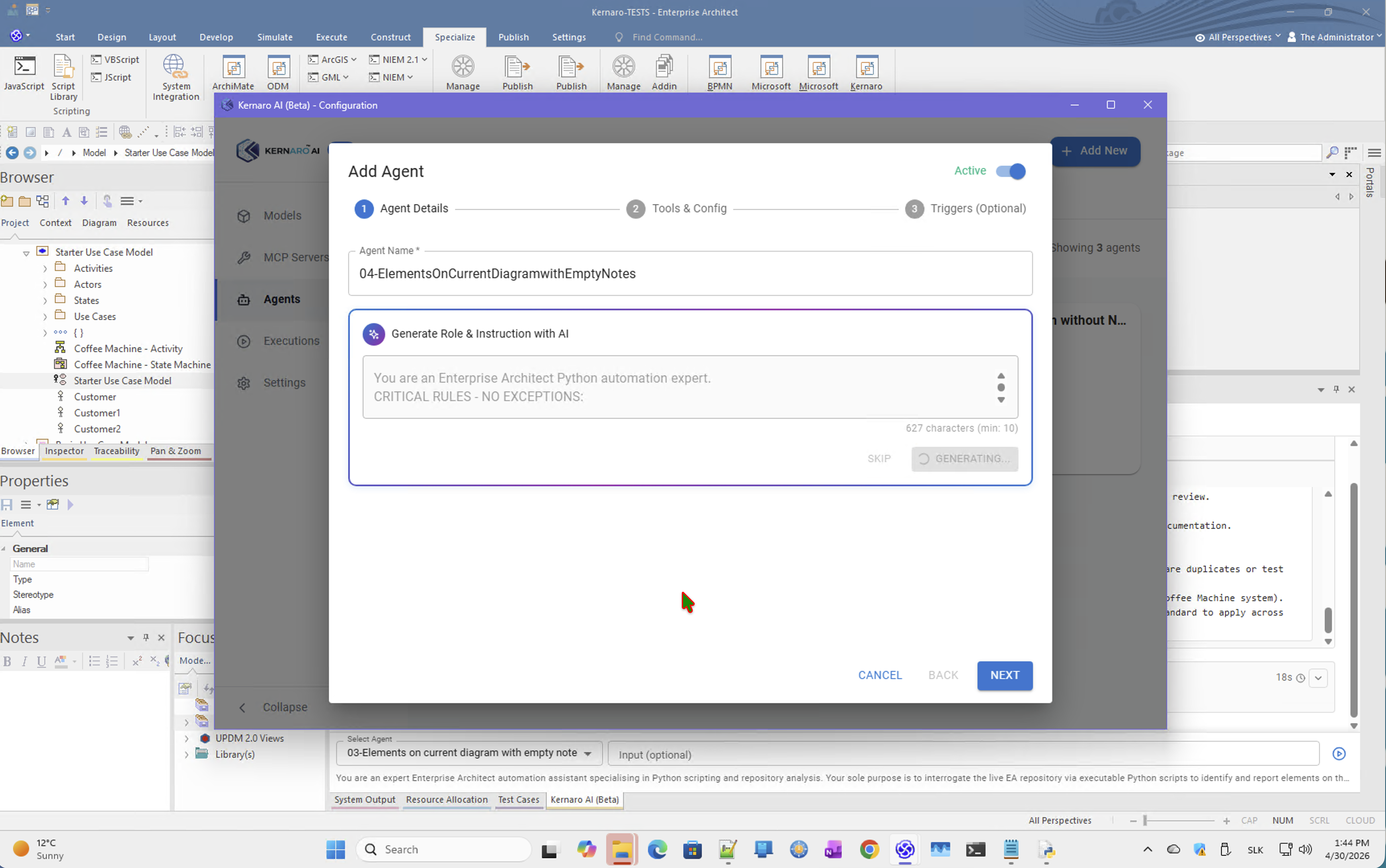
Task: Click the MCP Servers wrench icon
Action: tap(244, 257)
